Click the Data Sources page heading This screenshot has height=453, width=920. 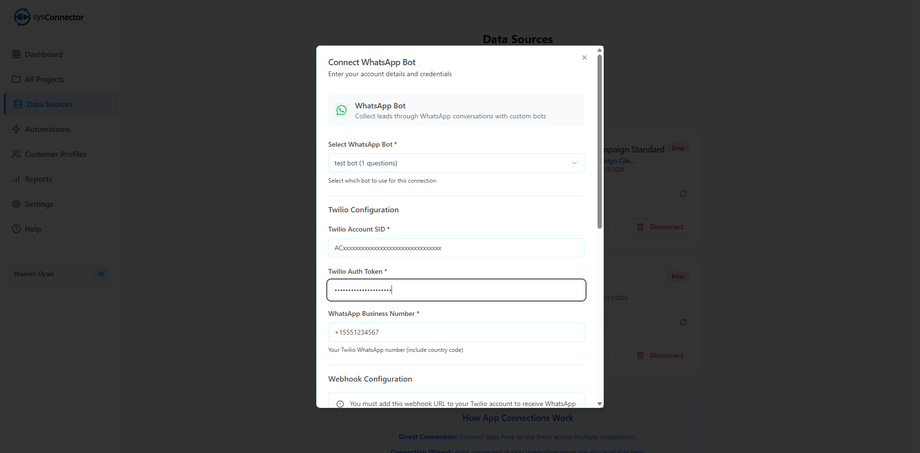(x=518, y=39)
